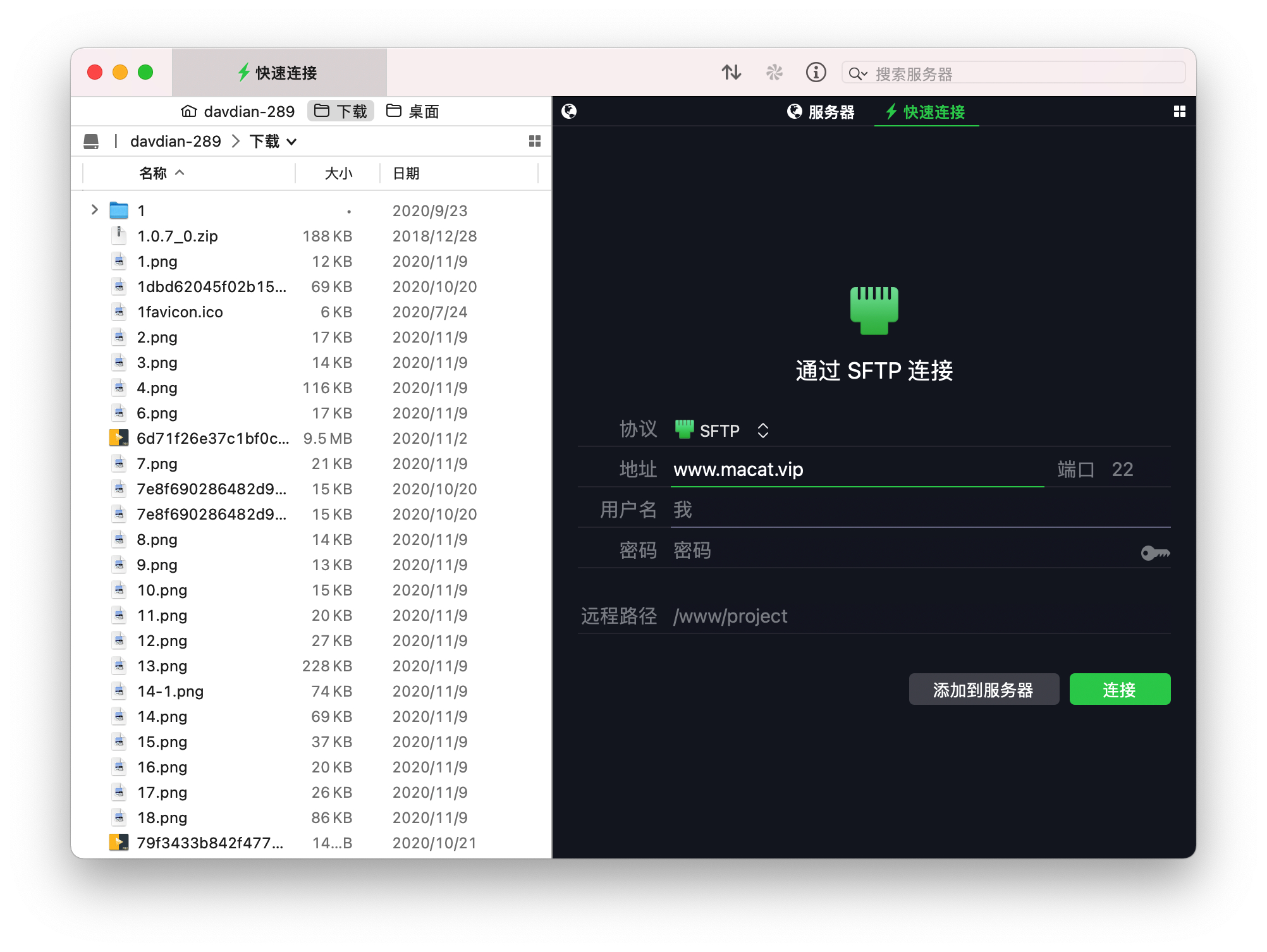The image size is (1267, 952).
Task: Expand folder 1 disclosure arrow
Action: pyautogui.click(x=95, y=210)
